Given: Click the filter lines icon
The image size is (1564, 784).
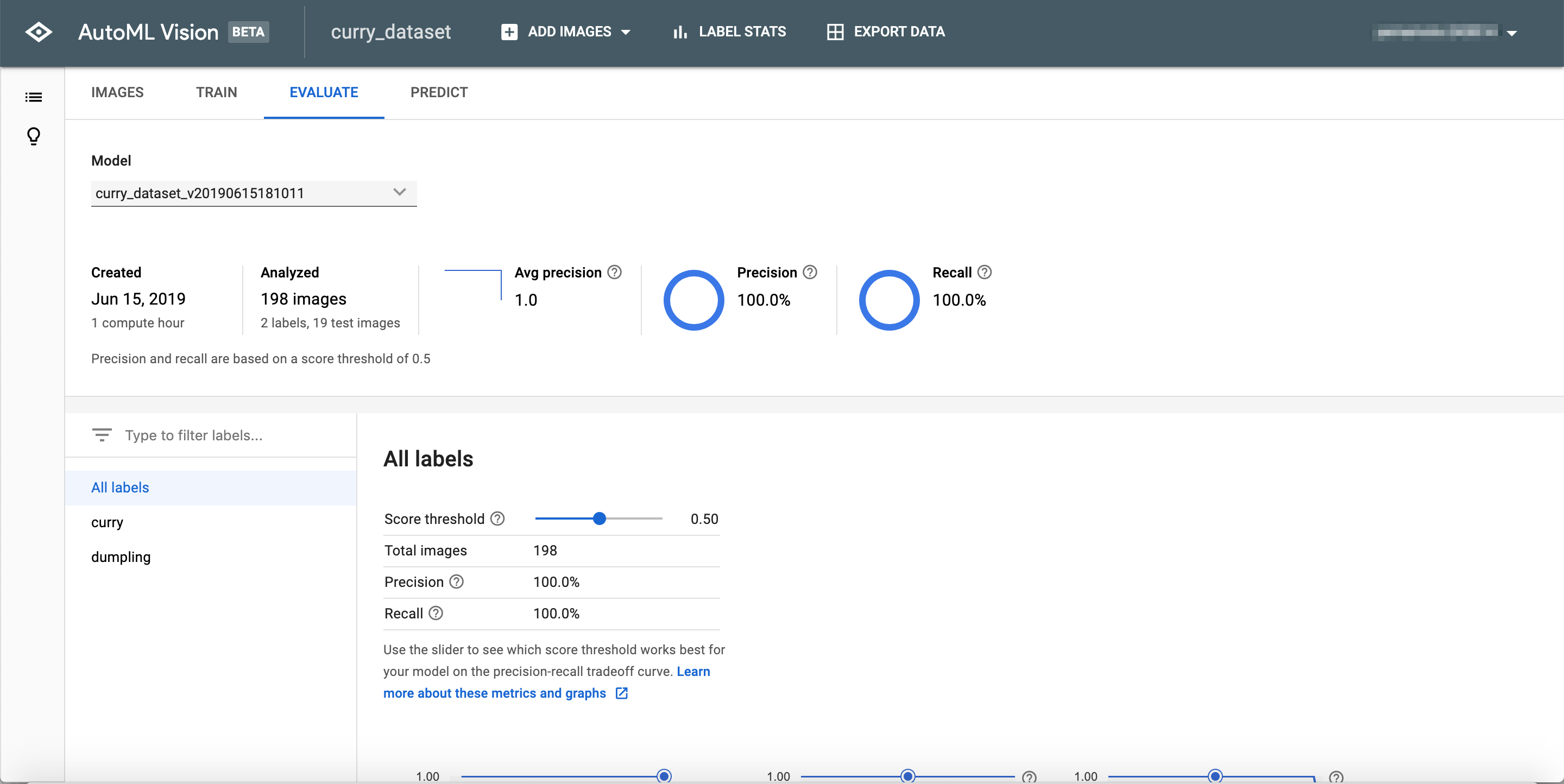Looking at the screenshot, I should point(102,435).
